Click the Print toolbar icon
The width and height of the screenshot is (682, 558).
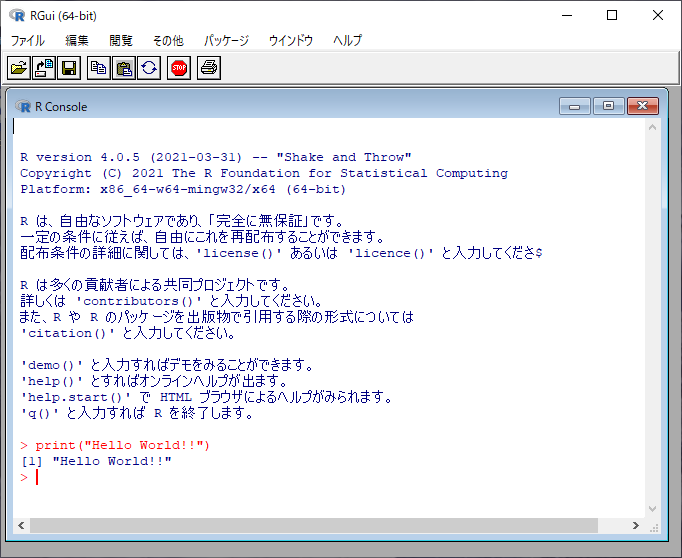point(209,68)
